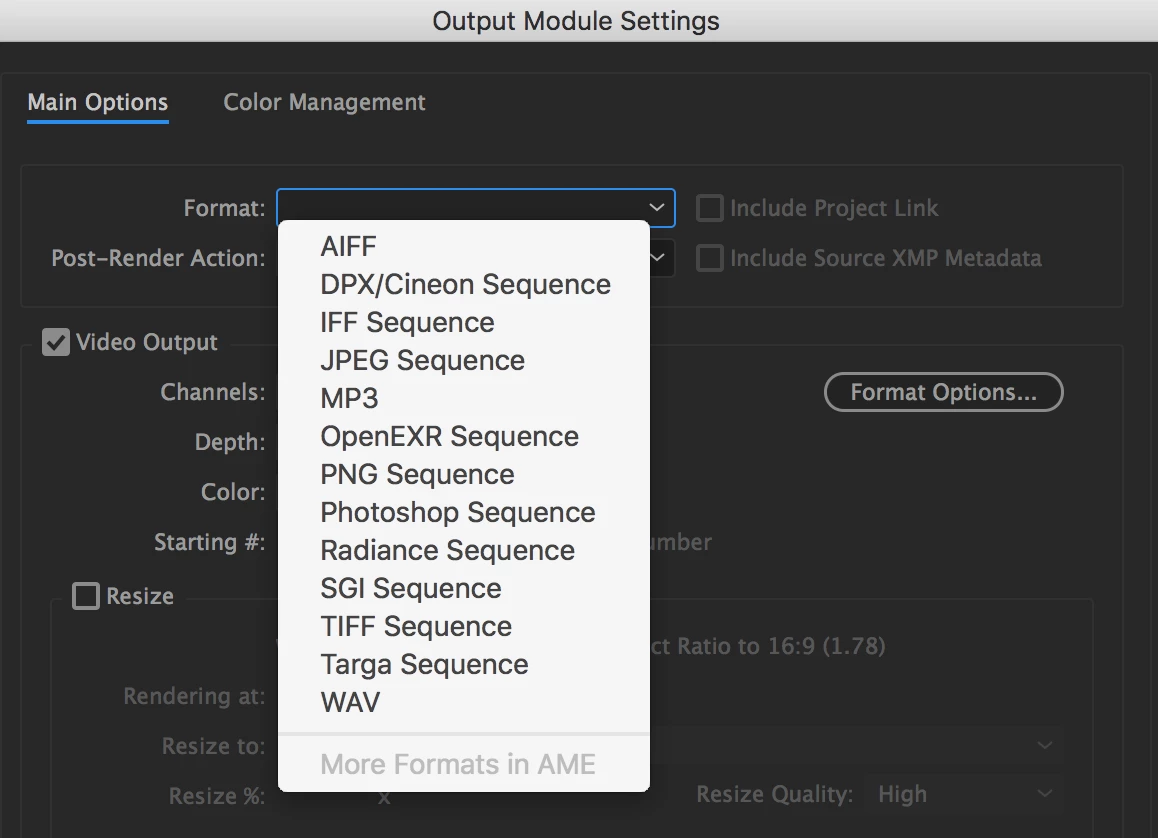Pick PNG Sequence from the list
1158x838 pixels.
[x=417, y=474]
